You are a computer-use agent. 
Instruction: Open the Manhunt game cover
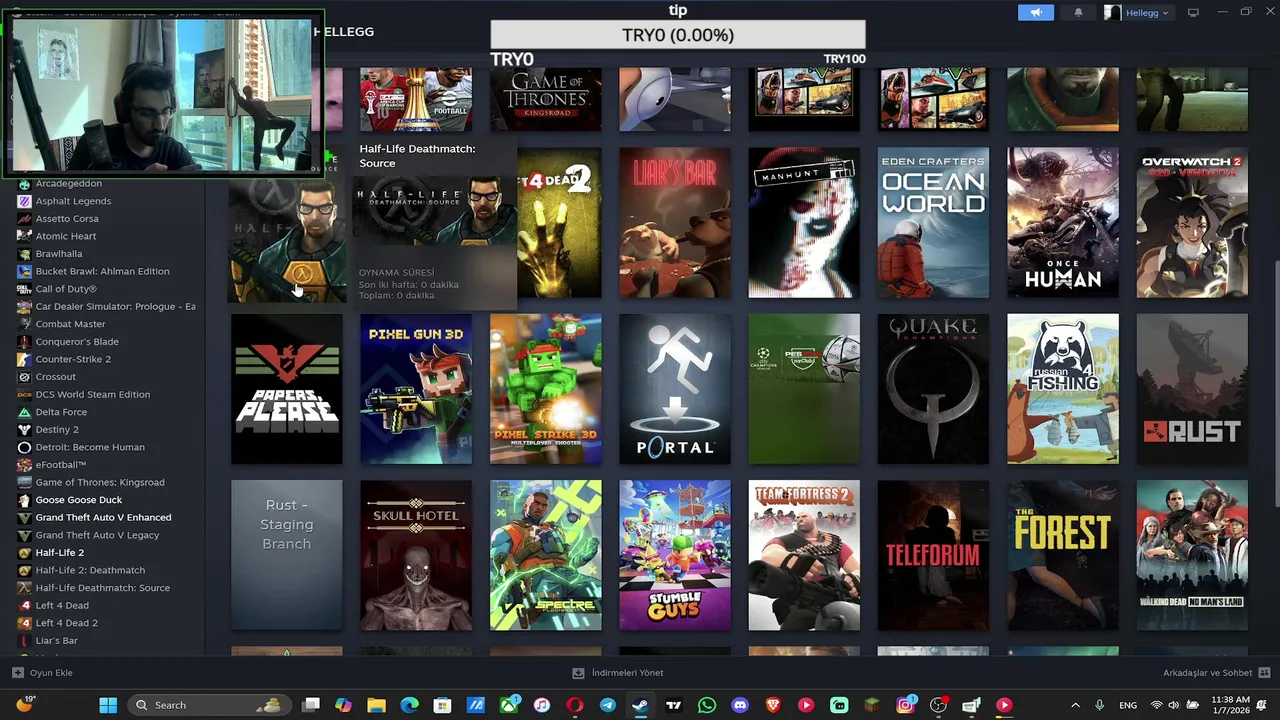(804, 223)
